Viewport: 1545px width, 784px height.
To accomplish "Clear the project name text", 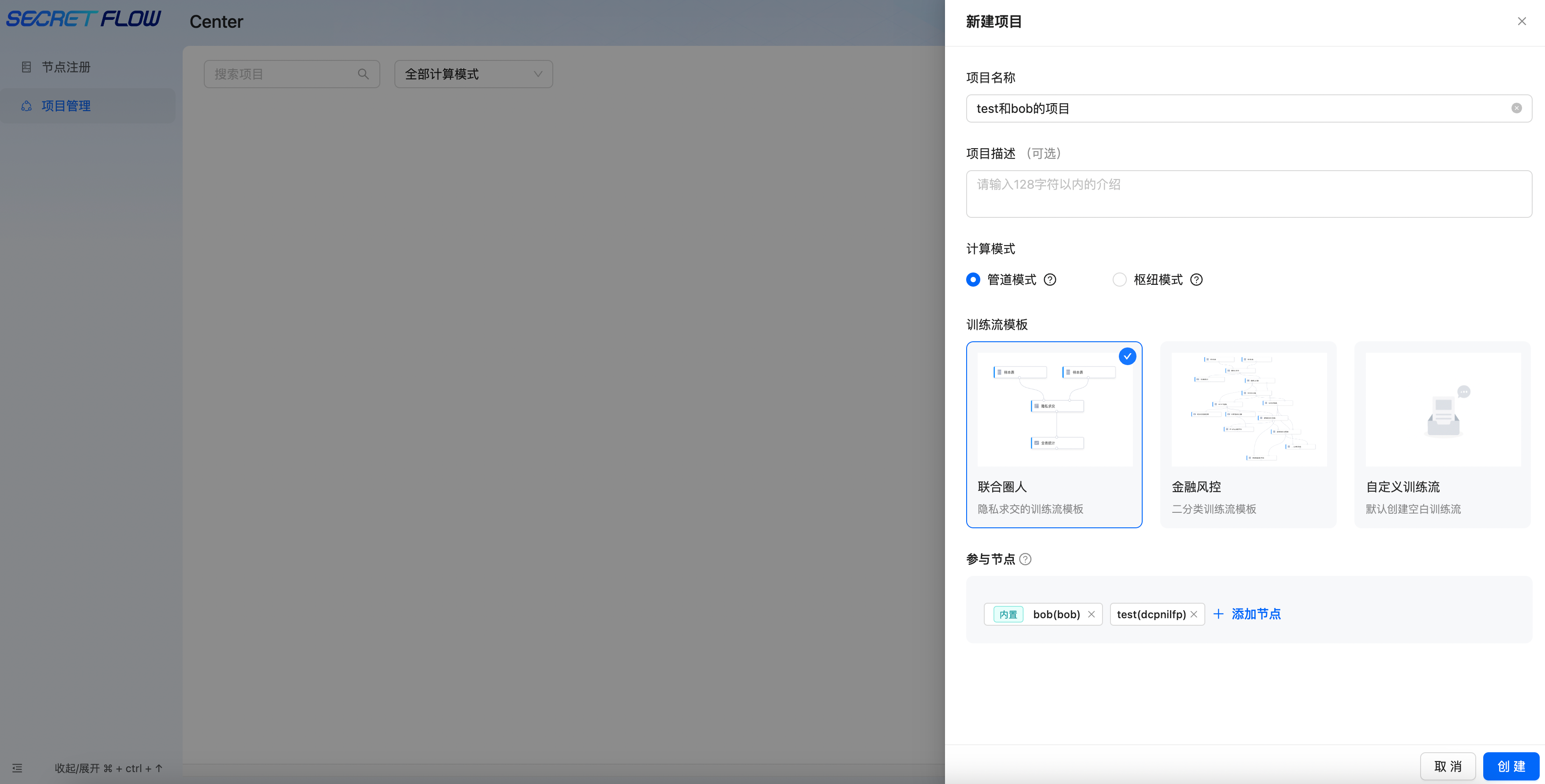I will [x=1516, y=108].
